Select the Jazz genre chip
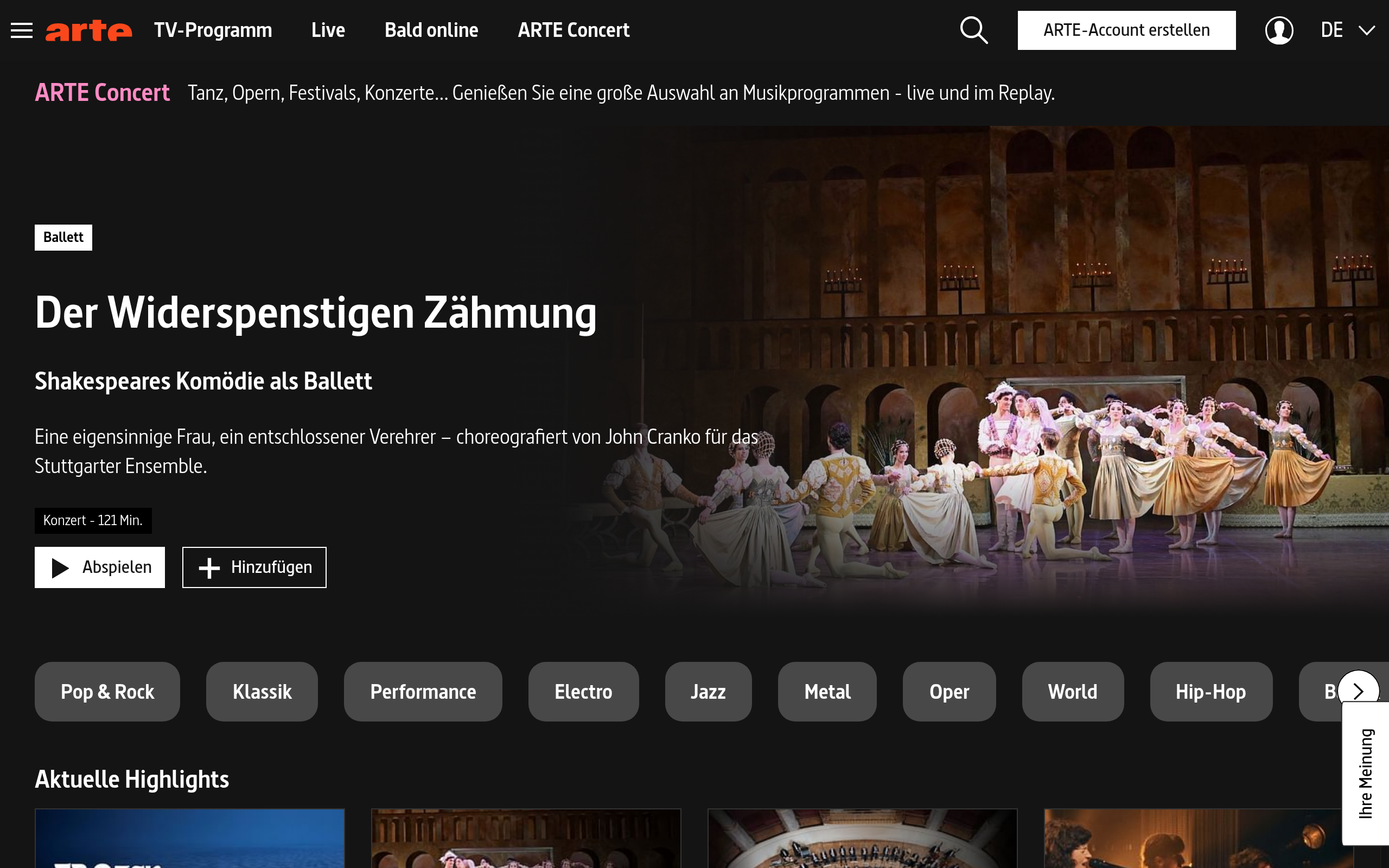1389x868 pixels. [x=708, y=692]
